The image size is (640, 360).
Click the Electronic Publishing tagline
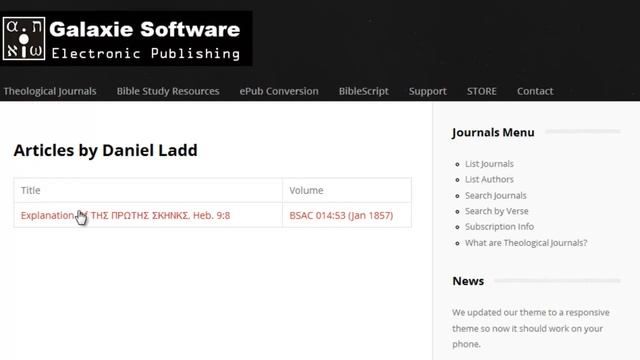146,53
